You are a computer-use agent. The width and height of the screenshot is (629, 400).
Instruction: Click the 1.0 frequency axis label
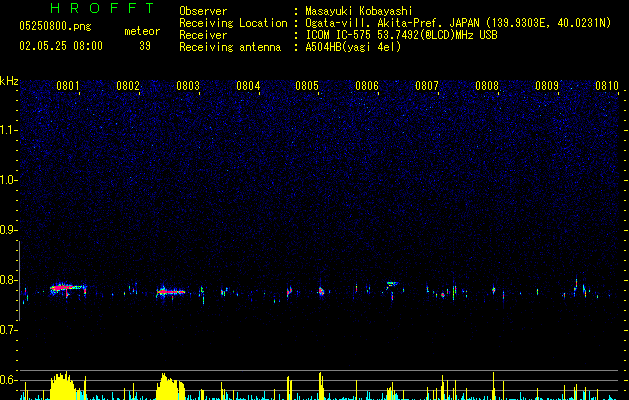point(9,180)
